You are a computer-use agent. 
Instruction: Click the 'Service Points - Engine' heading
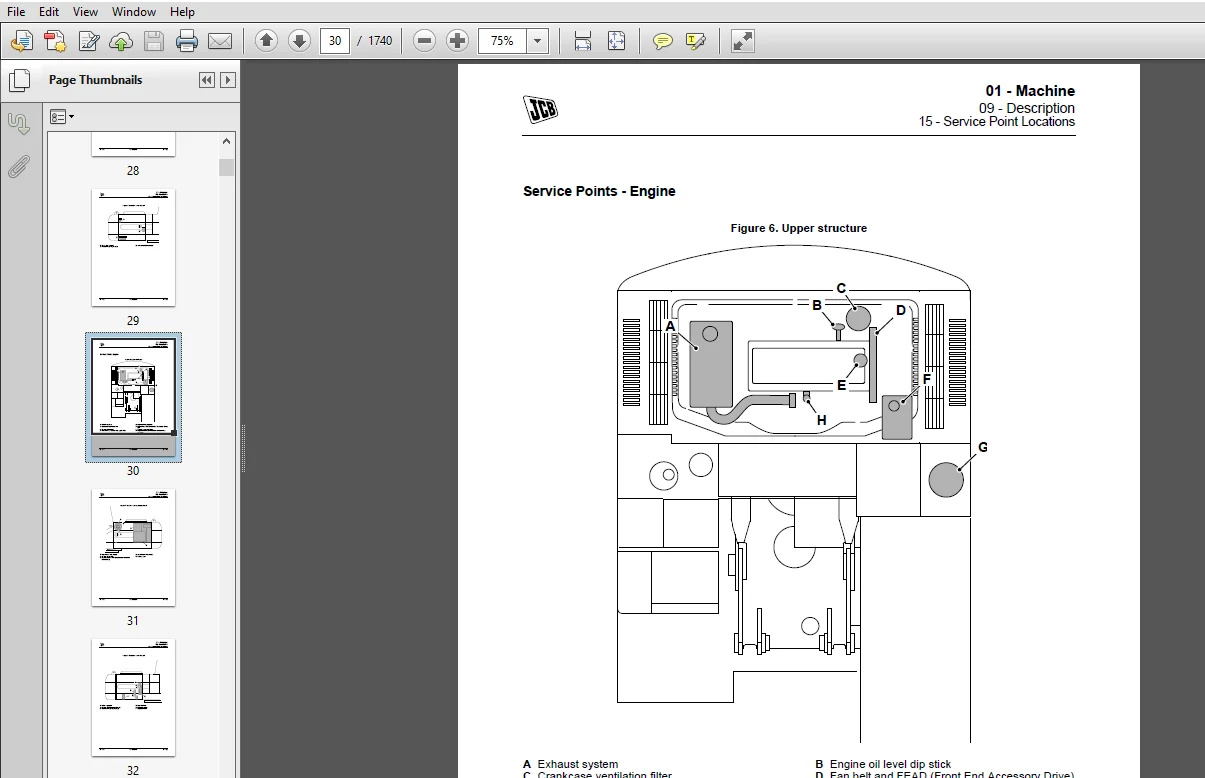click(x=599, y=191)
